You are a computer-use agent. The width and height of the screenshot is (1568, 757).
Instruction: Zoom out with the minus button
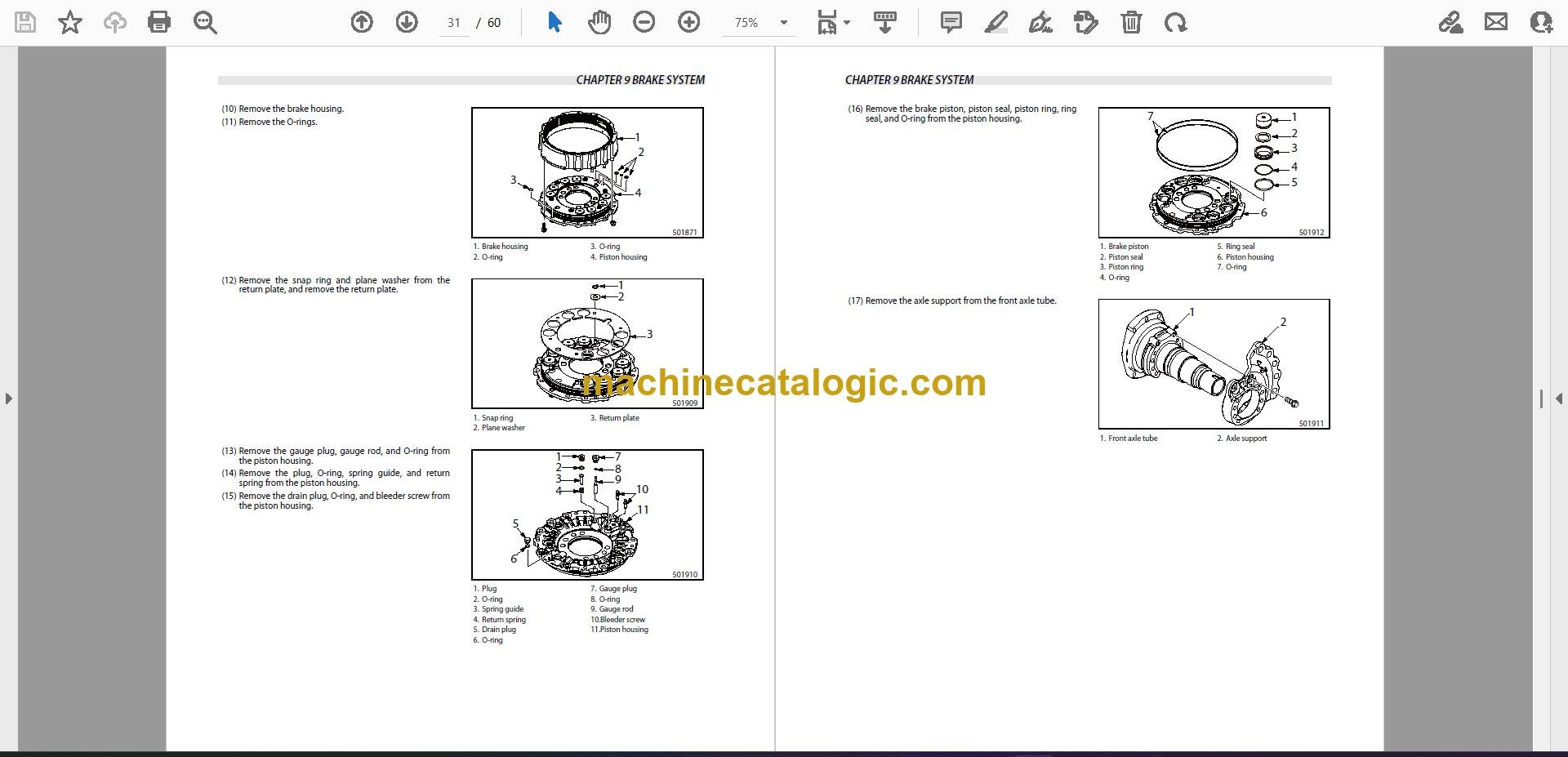pos(644,23)
